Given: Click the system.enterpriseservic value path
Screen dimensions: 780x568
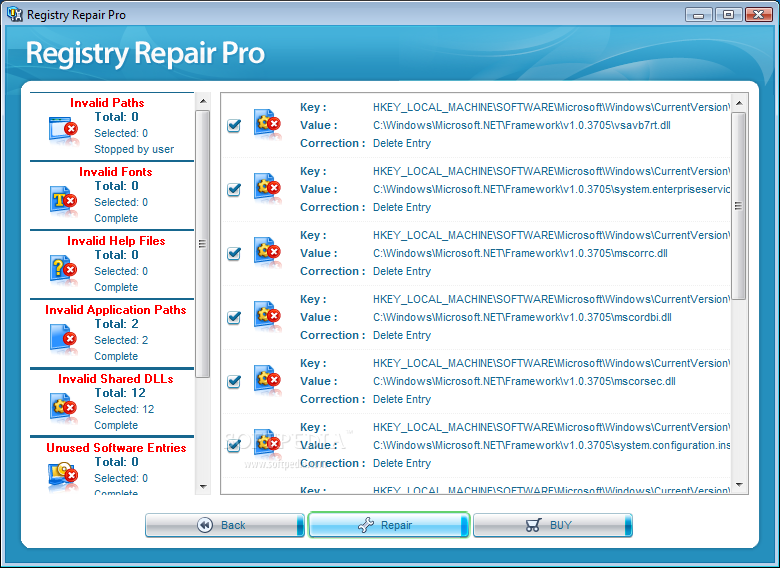Looking at the screenshot, I should click(551, 189).
